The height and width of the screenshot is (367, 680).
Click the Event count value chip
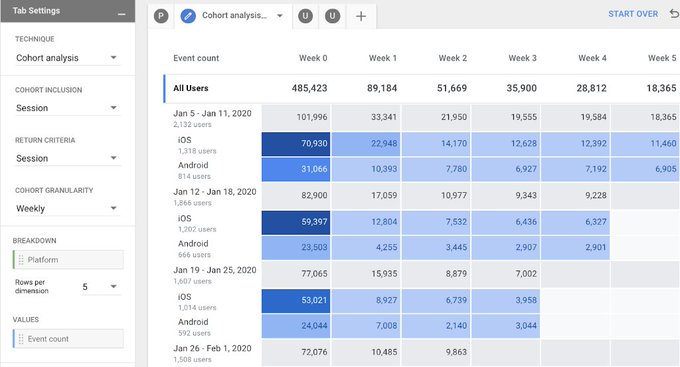[x=68, y=339]
